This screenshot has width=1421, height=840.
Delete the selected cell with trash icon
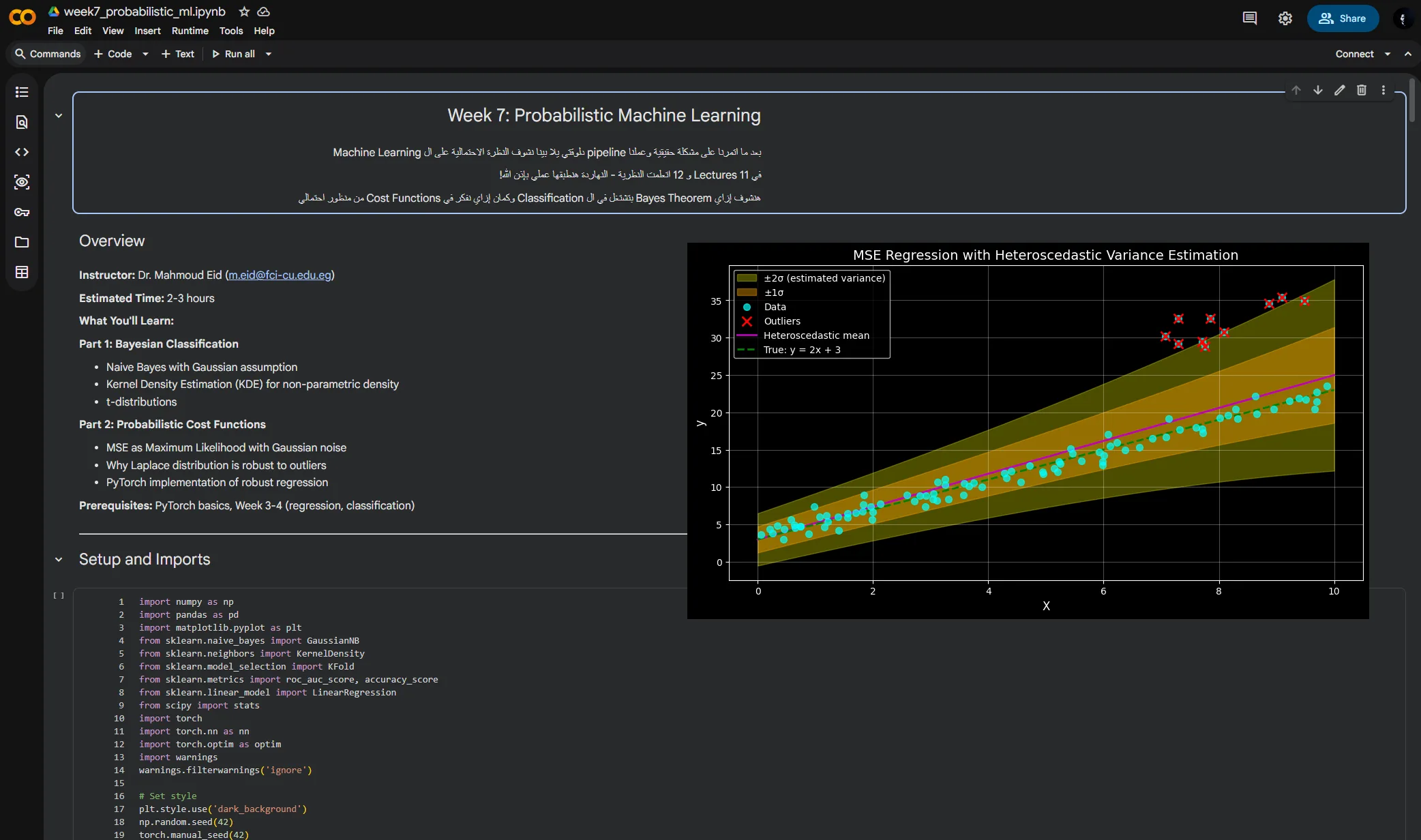tap(1362, 90)
